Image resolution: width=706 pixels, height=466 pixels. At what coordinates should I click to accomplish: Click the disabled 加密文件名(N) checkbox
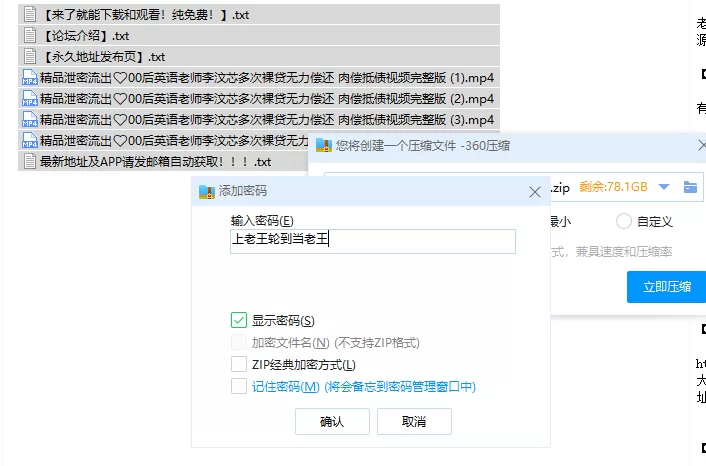click(239, 342)
